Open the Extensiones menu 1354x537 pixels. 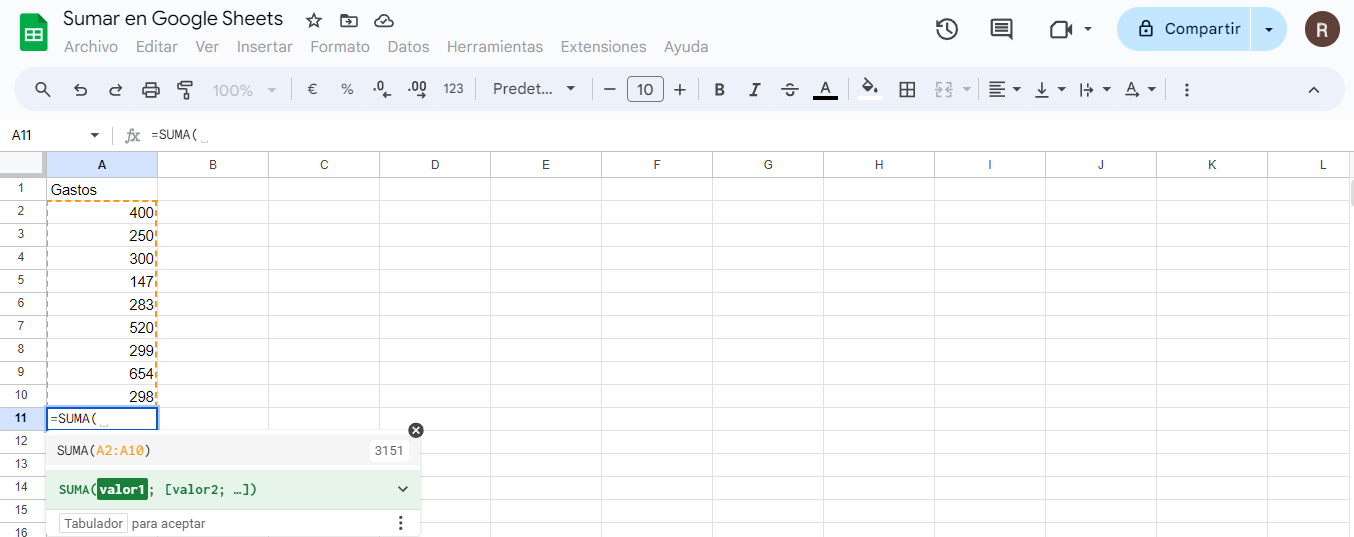(x=603, y=46)
